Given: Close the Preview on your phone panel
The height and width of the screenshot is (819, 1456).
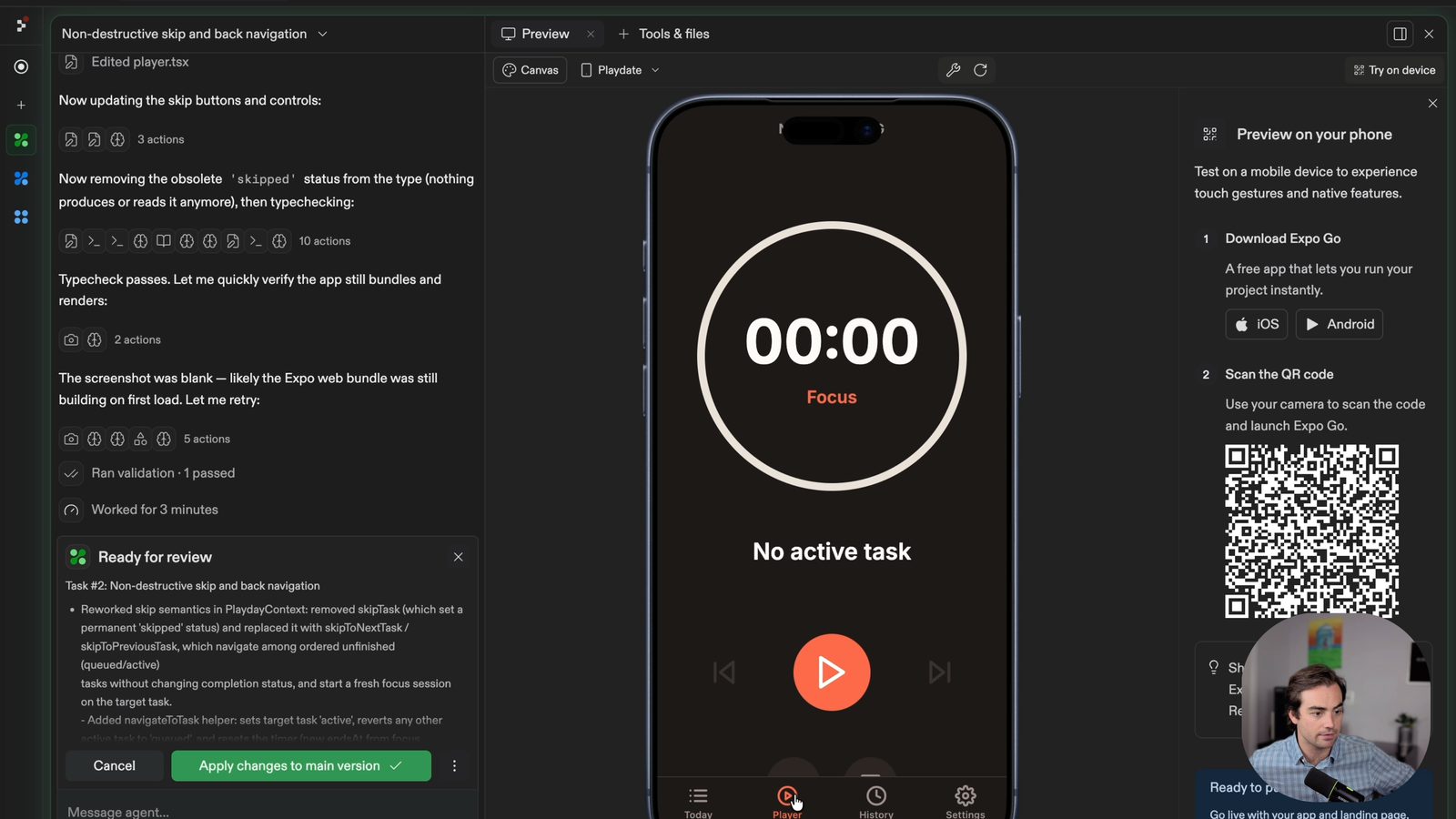Looking at the screenshot, I should [x=1432, y=104].
